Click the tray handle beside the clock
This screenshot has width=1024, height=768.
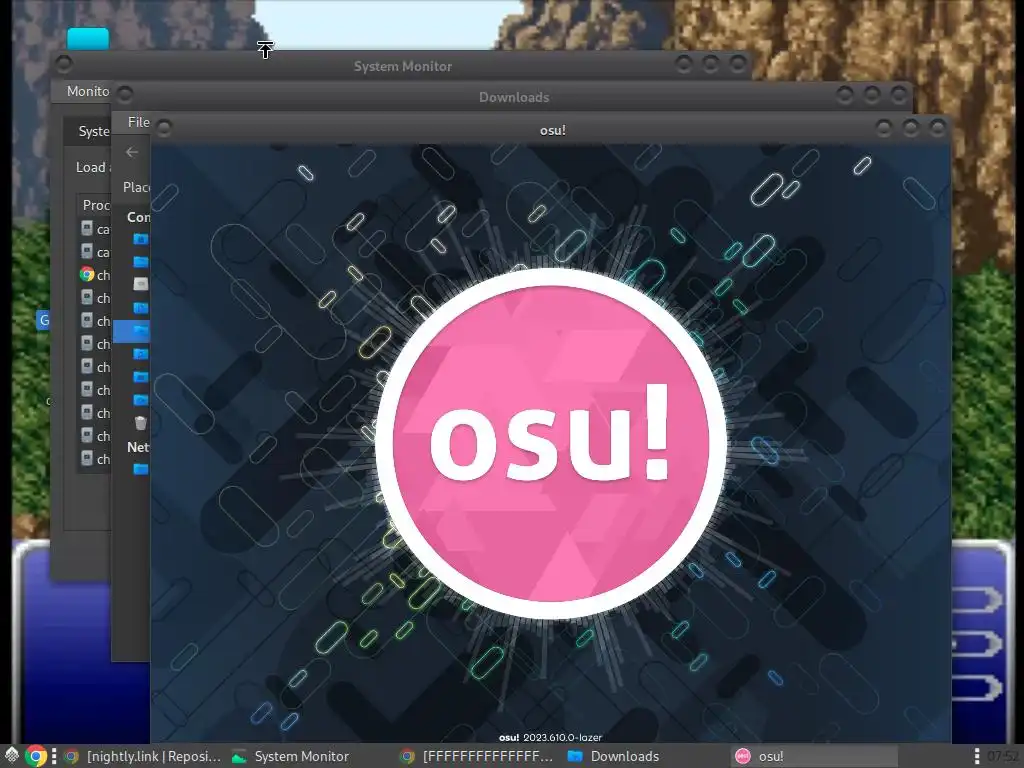(977, 756)
